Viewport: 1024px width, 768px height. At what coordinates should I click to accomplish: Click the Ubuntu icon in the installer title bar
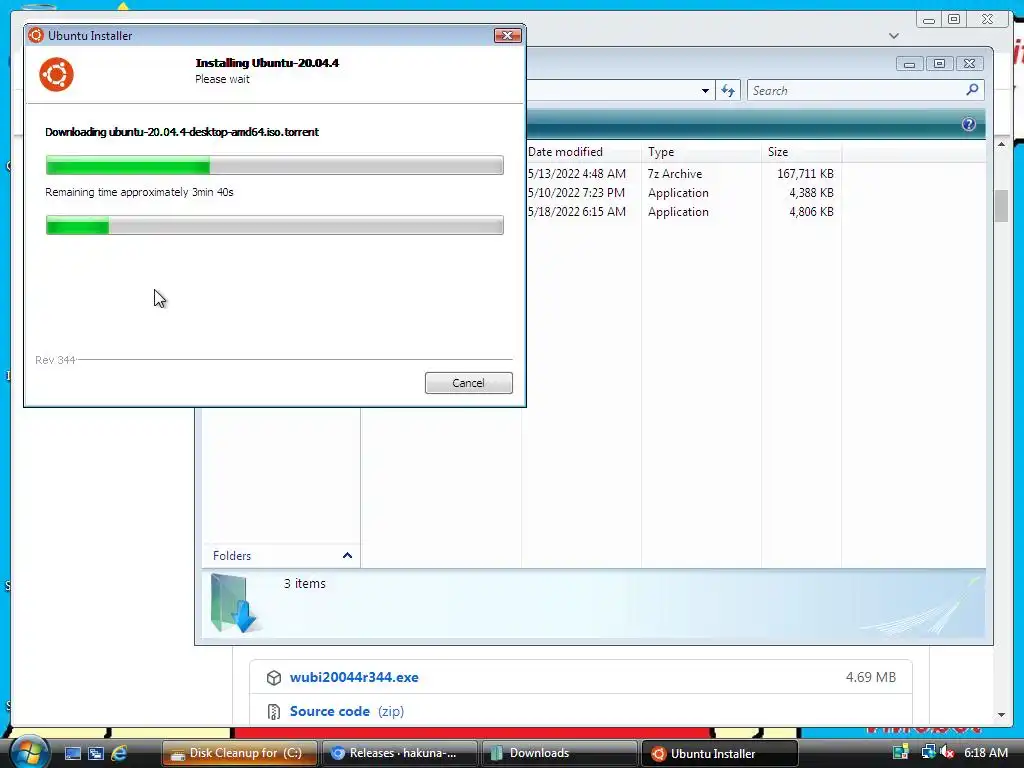[x=36, y=35]
